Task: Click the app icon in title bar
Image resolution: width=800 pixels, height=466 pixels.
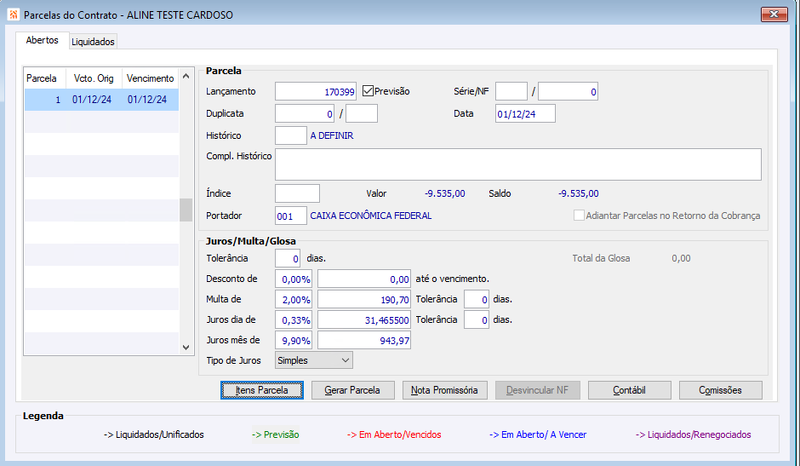Action: coord(13,15)
